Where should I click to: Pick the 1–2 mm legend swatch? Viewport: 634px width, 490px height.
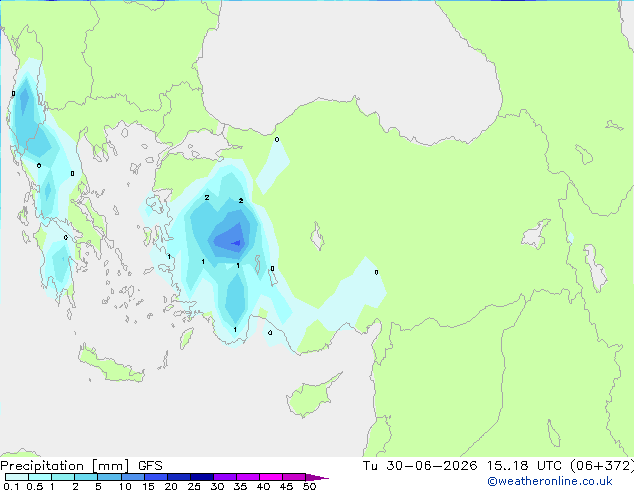click(63, 477)
